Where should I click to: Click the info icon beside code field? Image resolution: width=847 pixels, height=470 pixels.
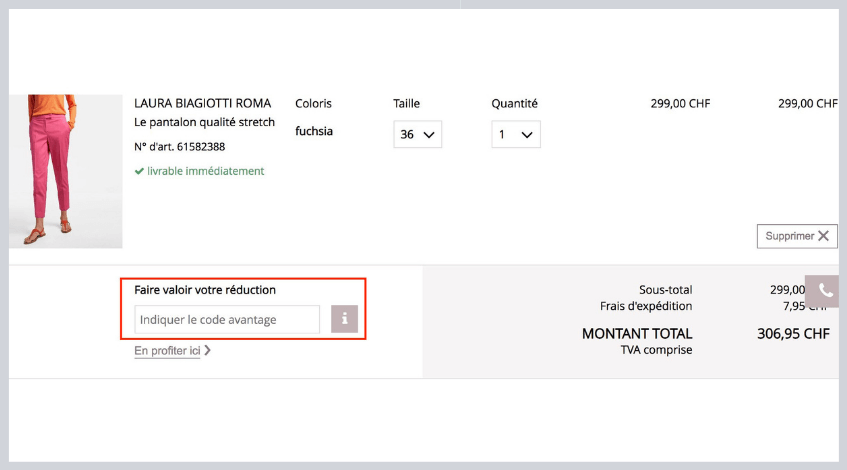coord(344,319)
